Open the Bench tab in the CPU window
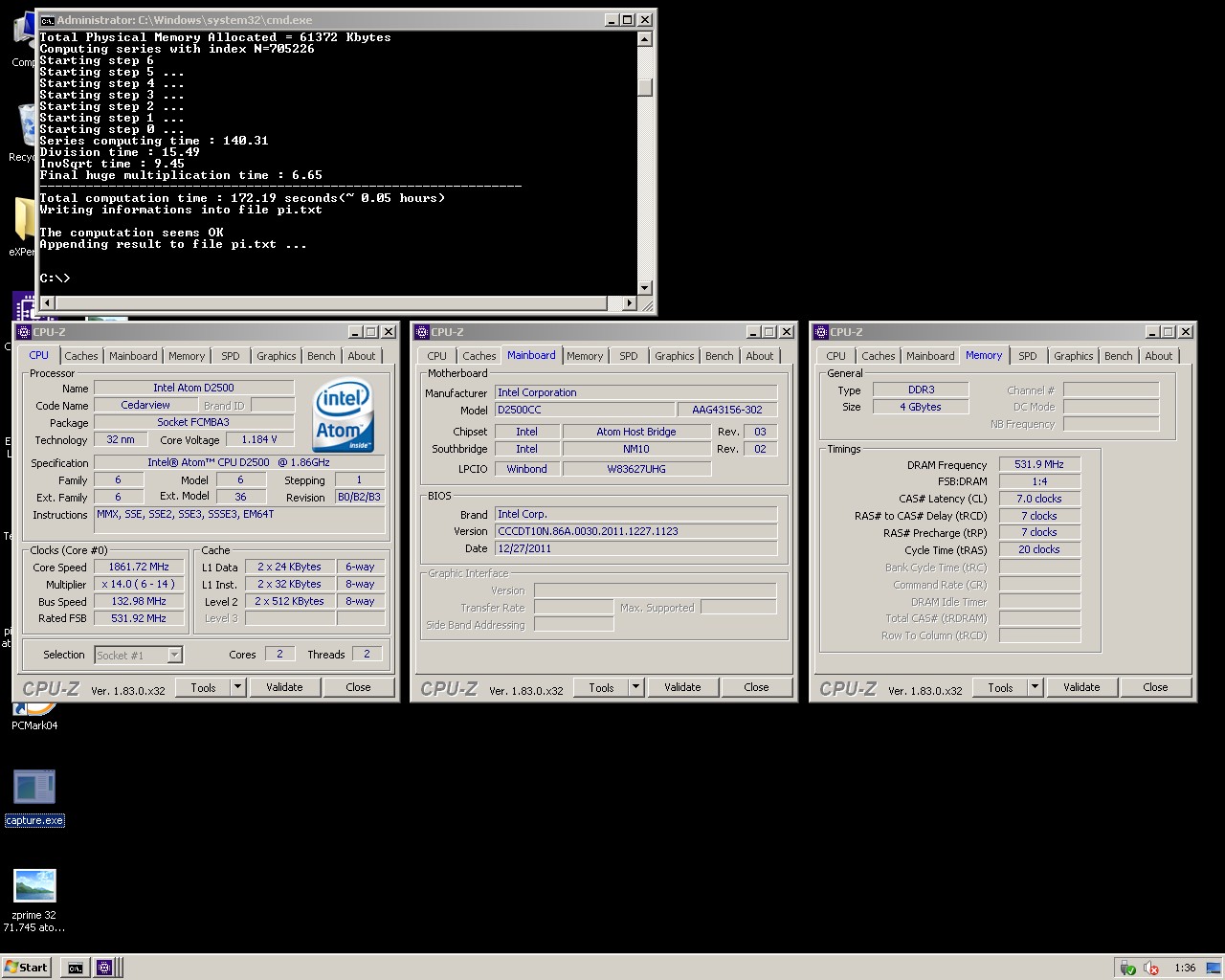The image size is (1225, 980). [x=322, y=356]
